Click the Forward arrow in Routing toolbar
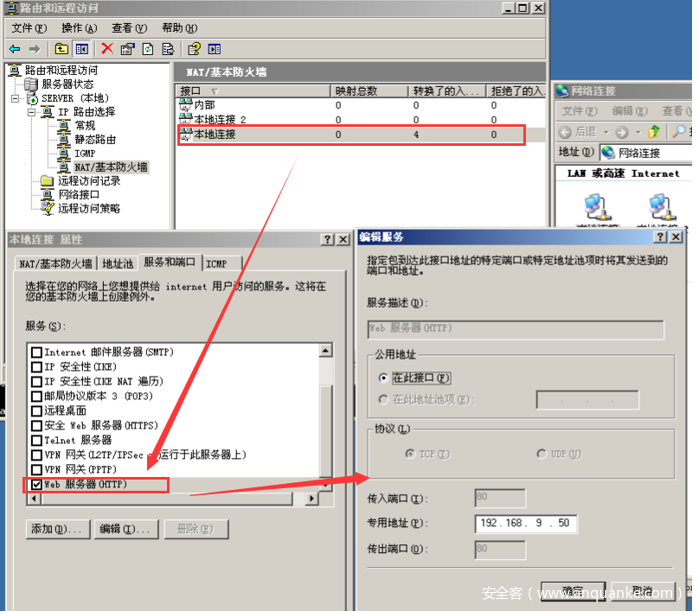 pyautogui.click(x=35, y=49)
